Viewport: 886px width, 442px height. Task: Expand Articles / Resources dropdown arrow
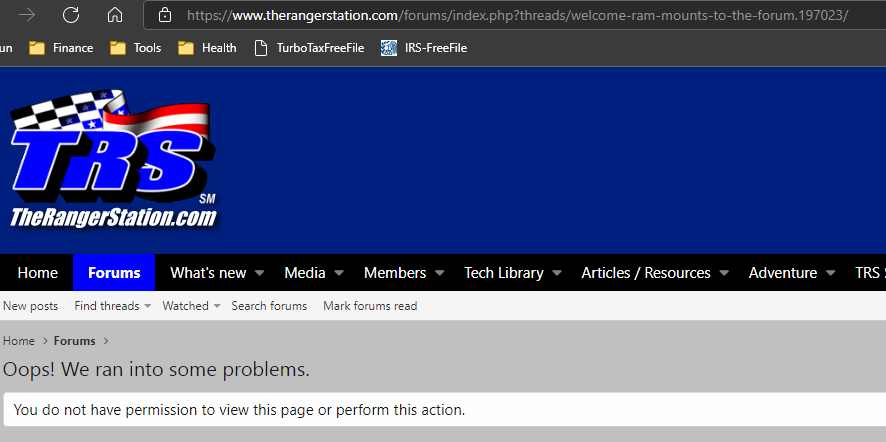coord(724,273)
